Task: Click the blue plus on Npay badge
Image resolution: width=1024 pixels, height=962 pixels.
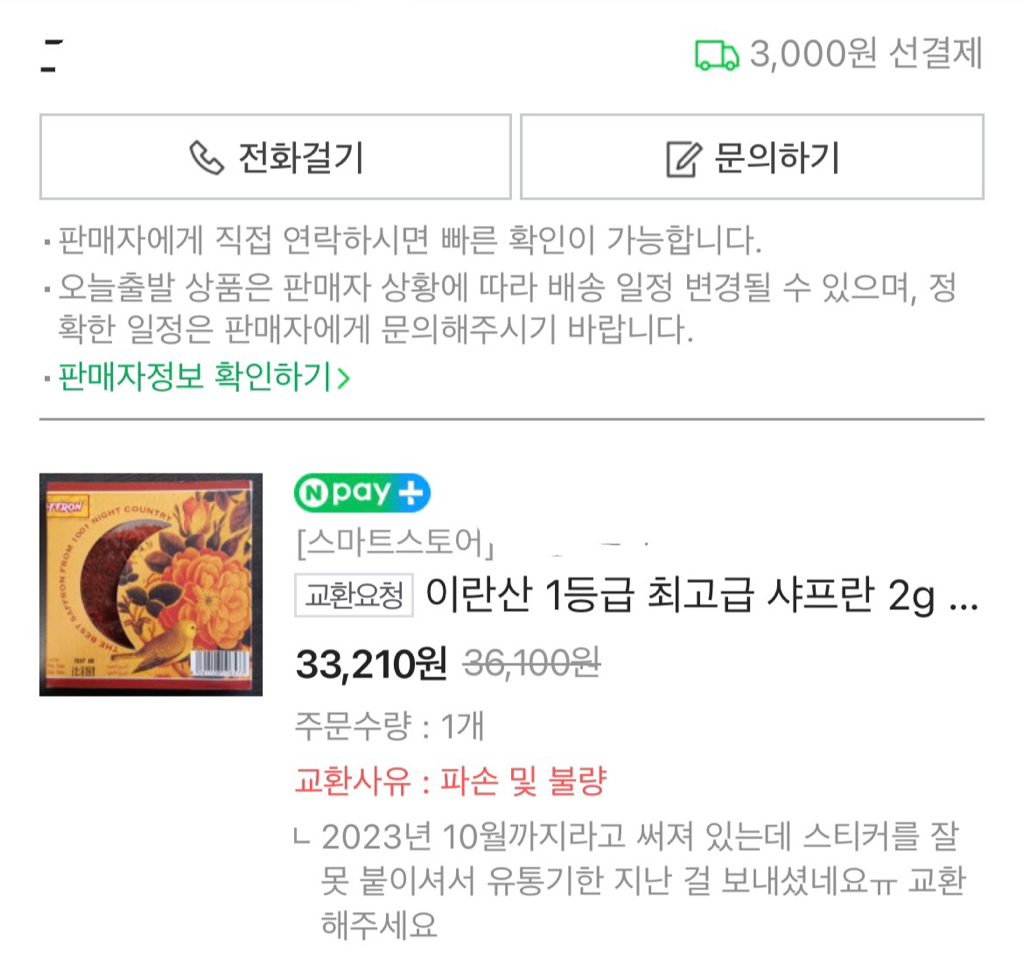Action: pos(411,492)
